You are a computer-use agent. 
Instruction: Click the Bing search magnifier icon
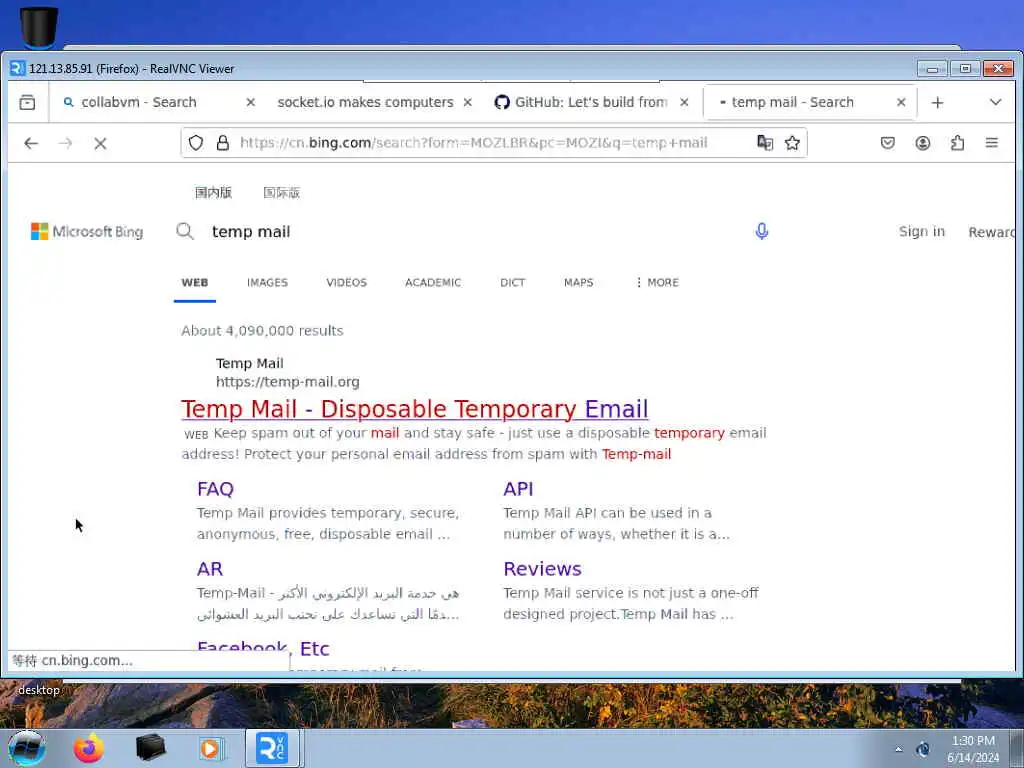(x=185, y=231)
